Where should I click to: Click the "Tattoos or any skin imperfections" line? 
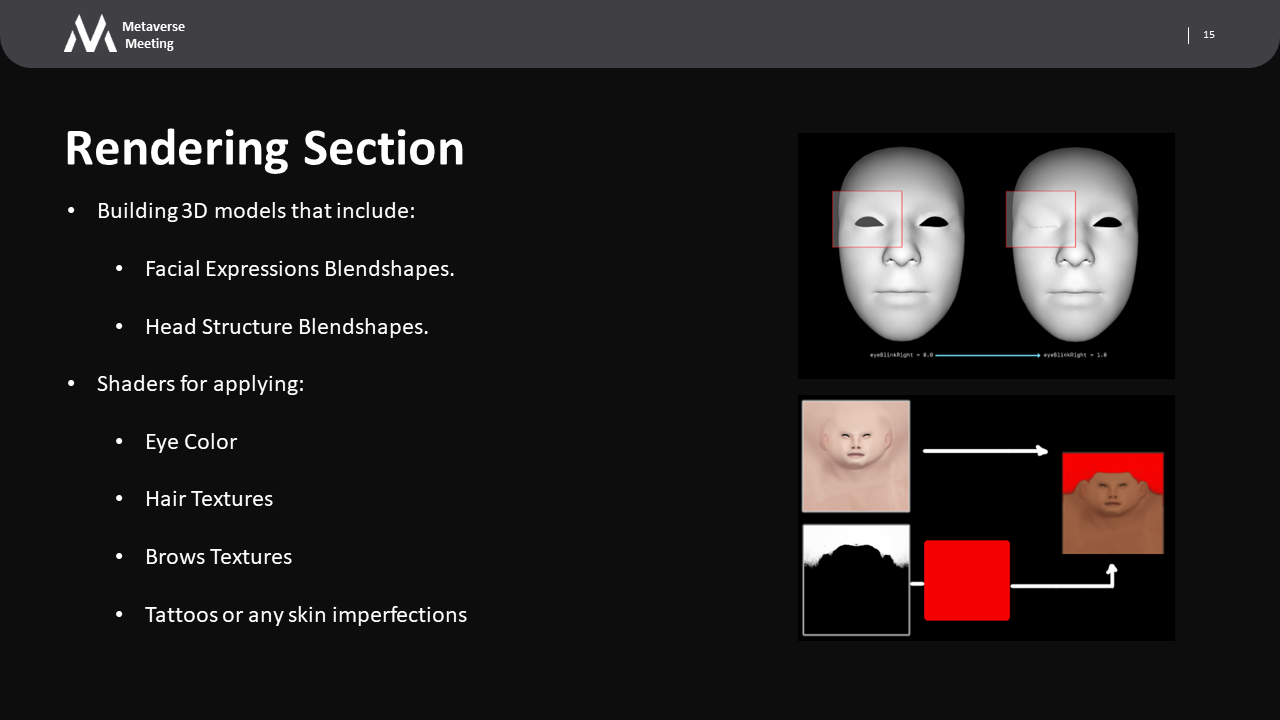tap(305, 615)
